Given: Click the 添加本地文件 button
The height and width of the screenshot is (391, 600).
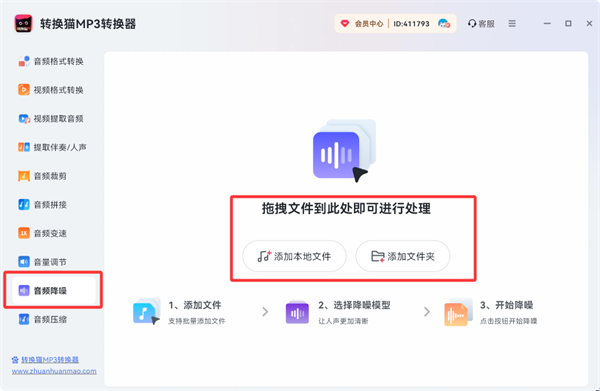Looking at the screenshot, I should 294,256.
